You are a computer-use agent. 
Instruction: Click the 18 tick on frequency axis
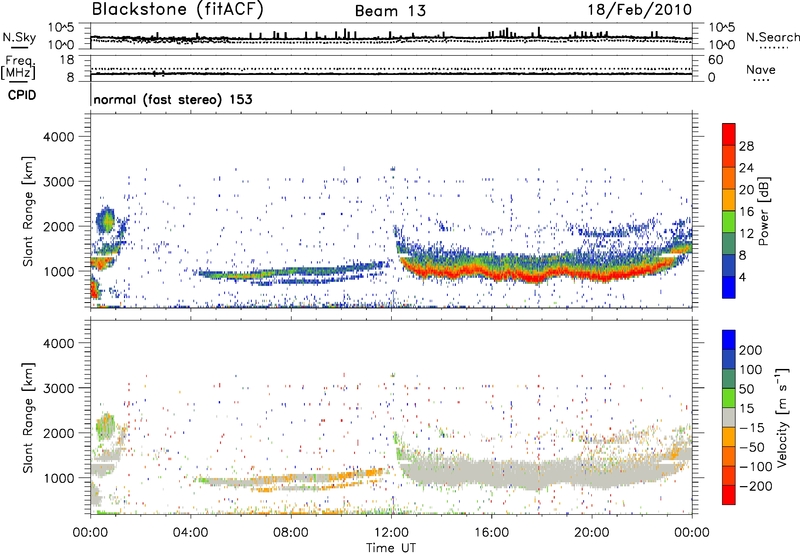click(67, 60)
